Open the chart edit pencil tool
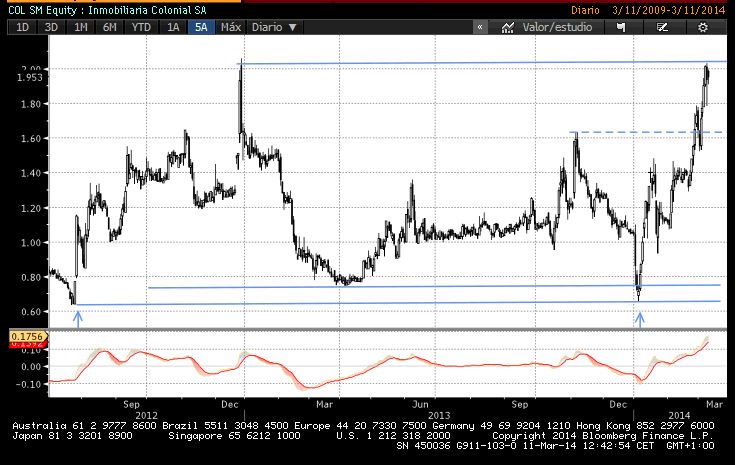The width and height of the screenshot is (736, 465). pyautogui.click(x=662, y=27)
